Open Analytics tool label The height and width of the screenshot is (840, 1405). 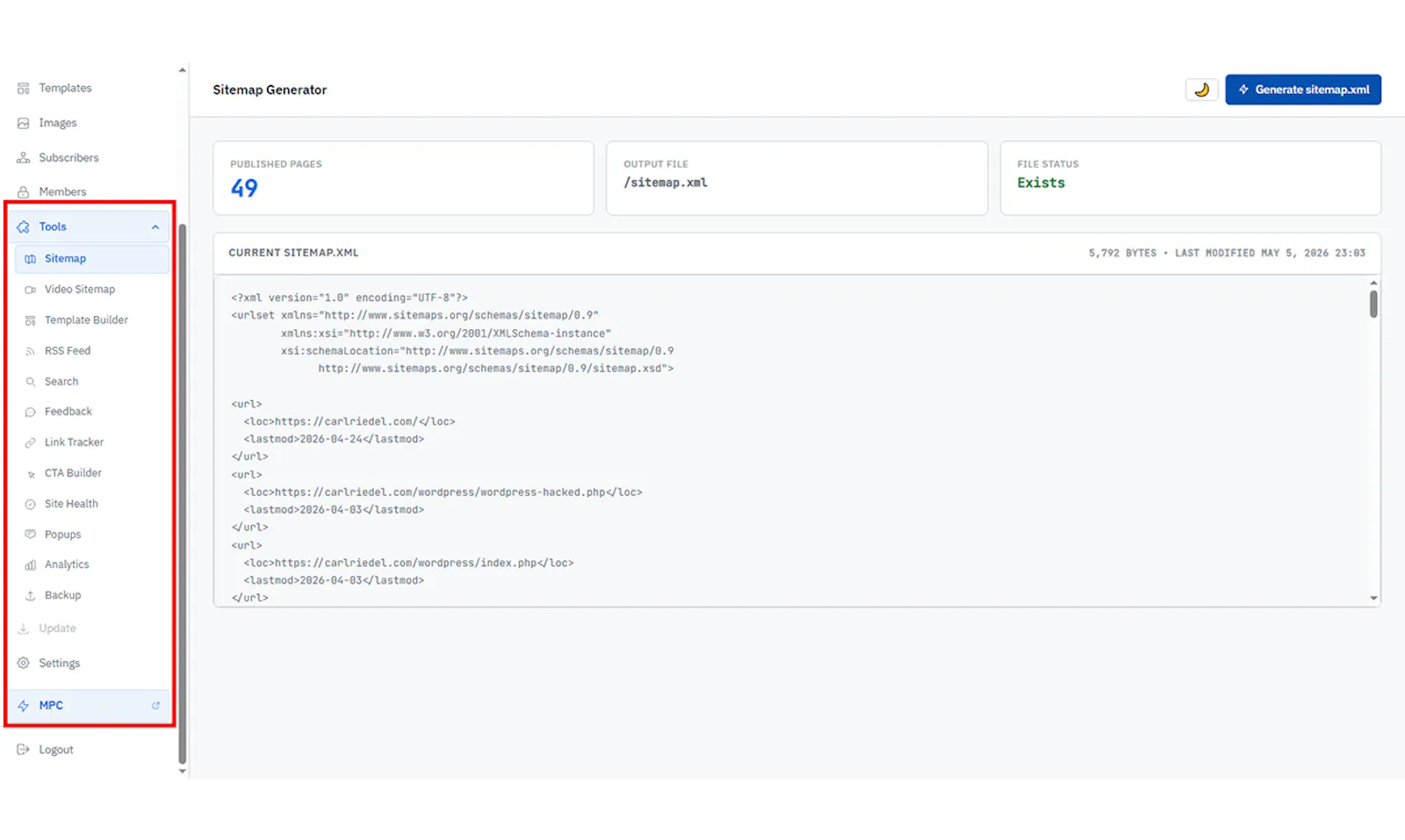[x=67, y=564]
